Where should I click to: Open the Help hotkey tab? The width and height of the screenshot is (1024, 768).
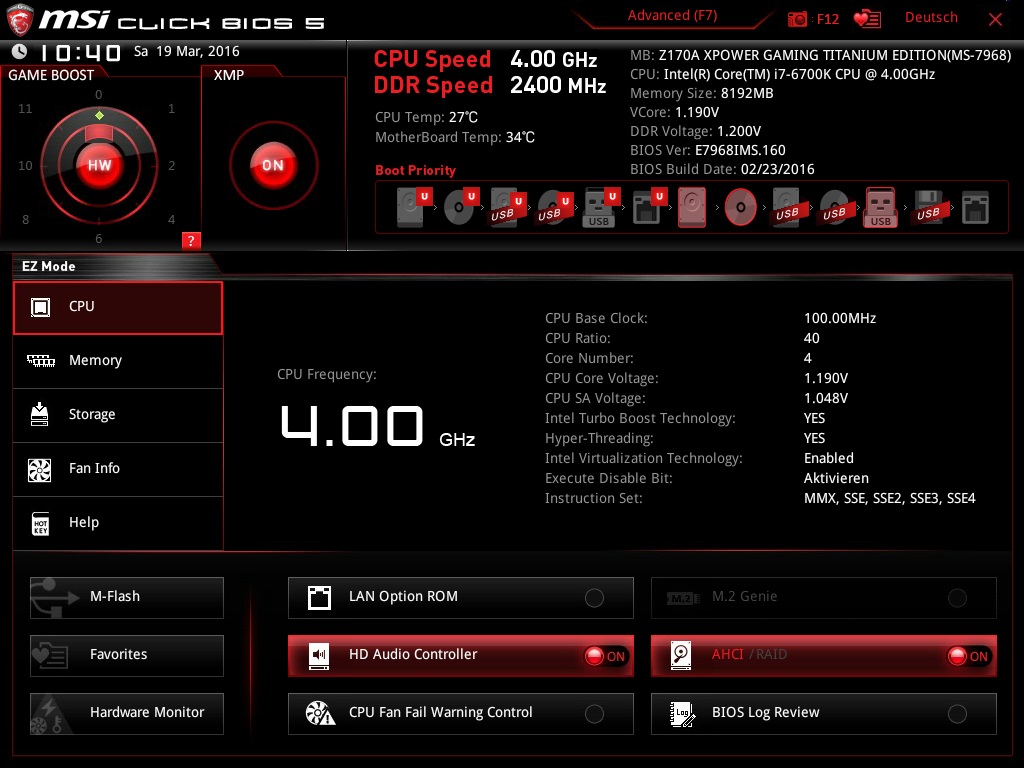point(118,523)
